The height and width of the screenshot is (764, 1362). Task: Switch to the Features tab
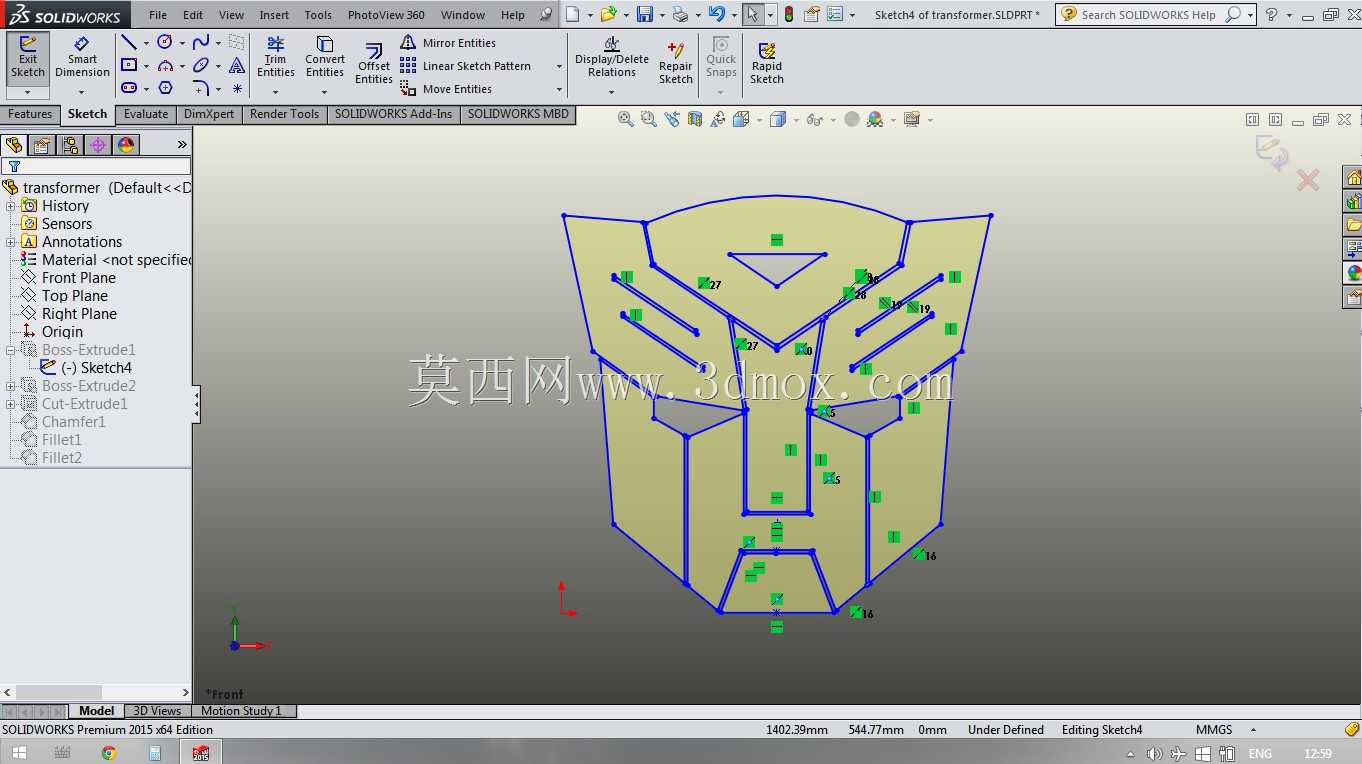30,114
